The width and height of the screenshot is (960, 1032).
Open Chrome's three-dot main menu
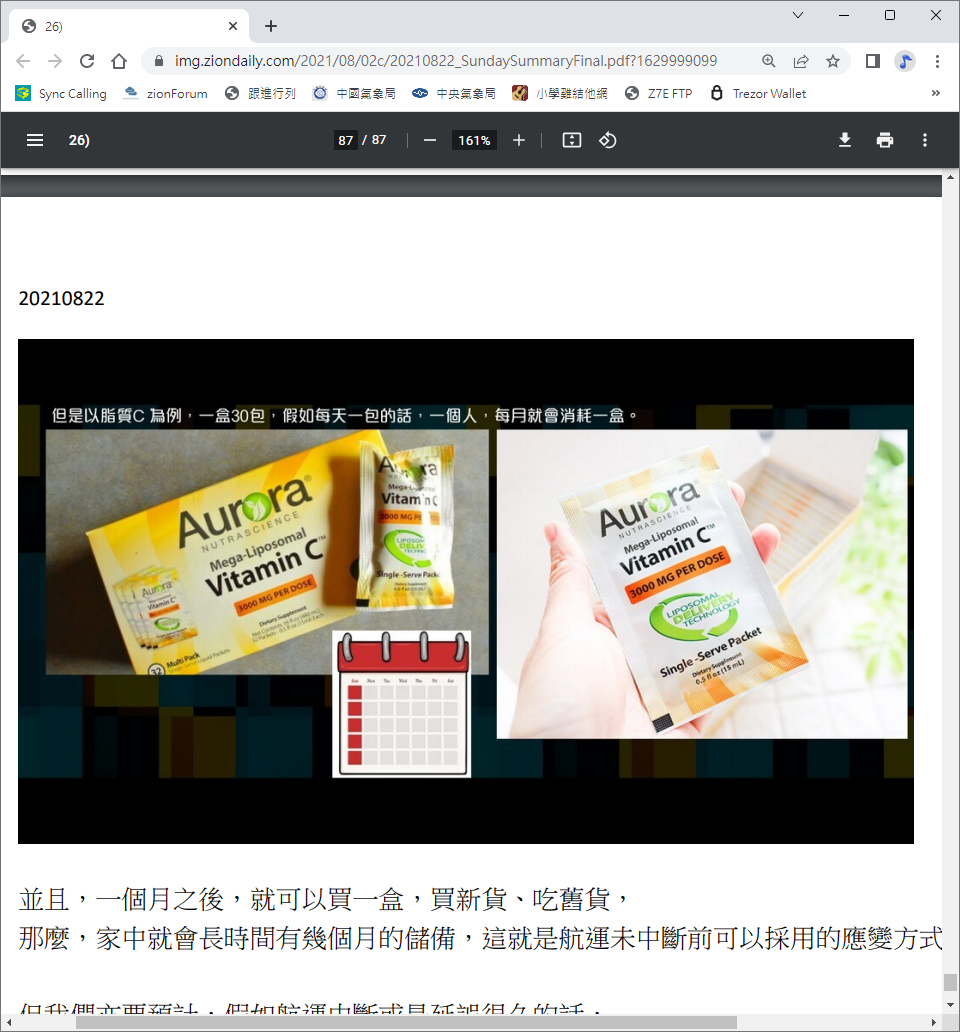point(938,61)
